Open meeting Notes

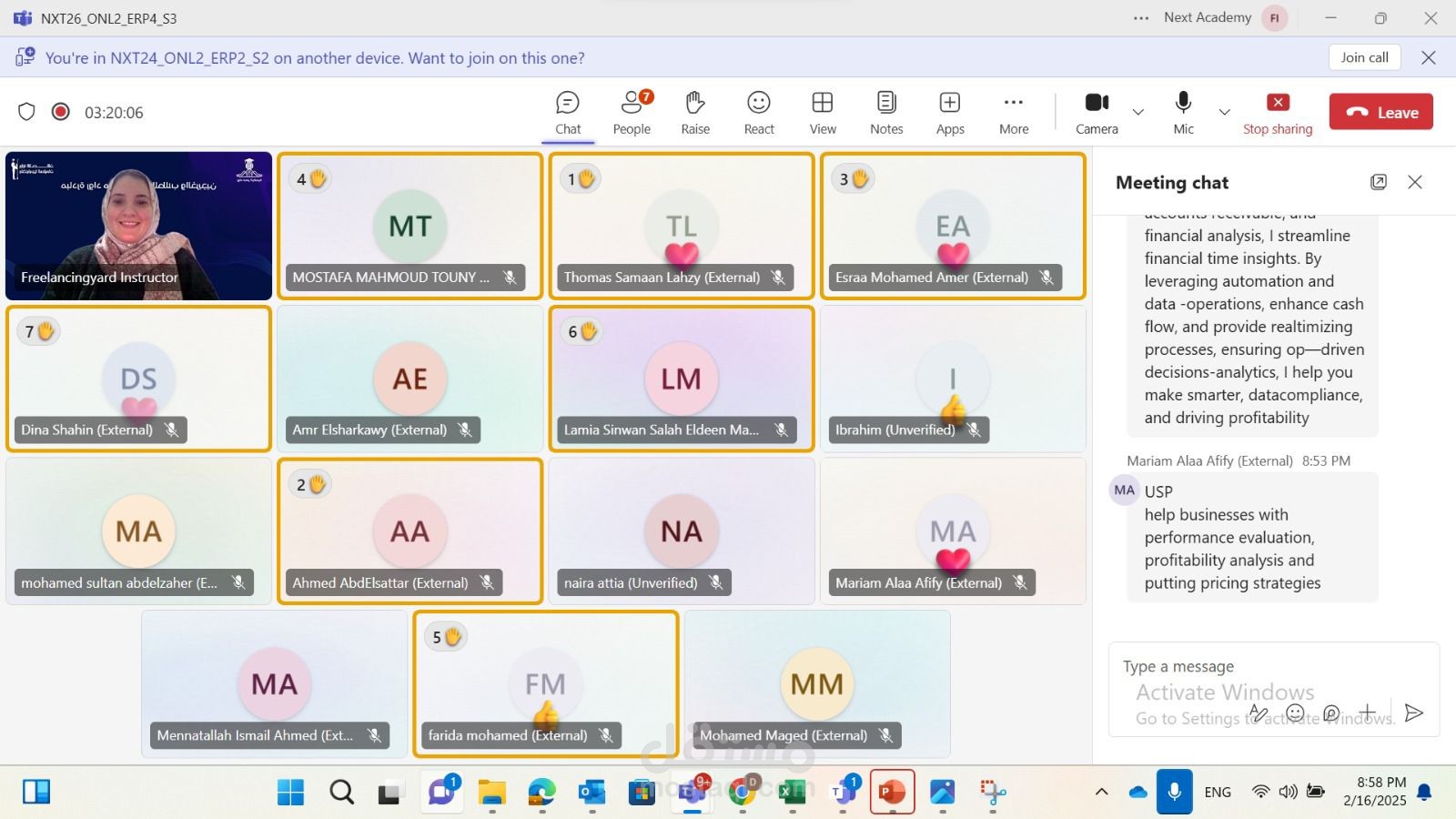tap(886, 113)
